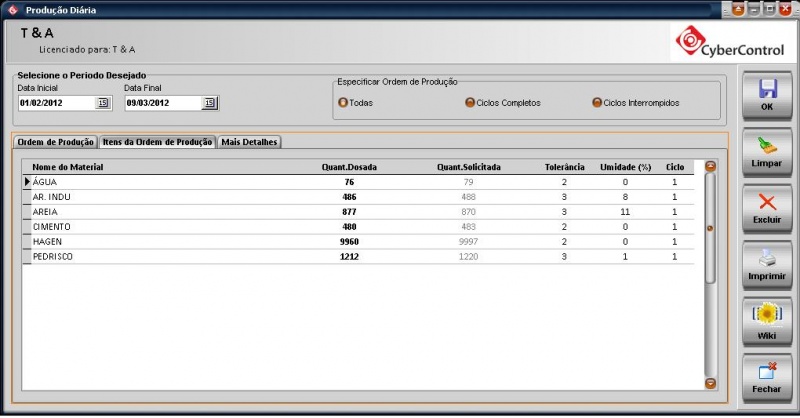Click the orange roll-up titlebar button
800x418 pixels.
738,9
